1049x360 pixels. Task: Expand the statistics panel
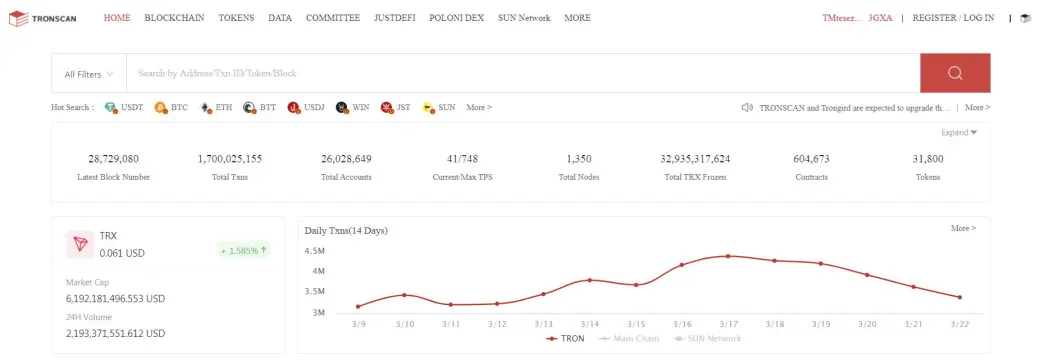click(959, 132)
